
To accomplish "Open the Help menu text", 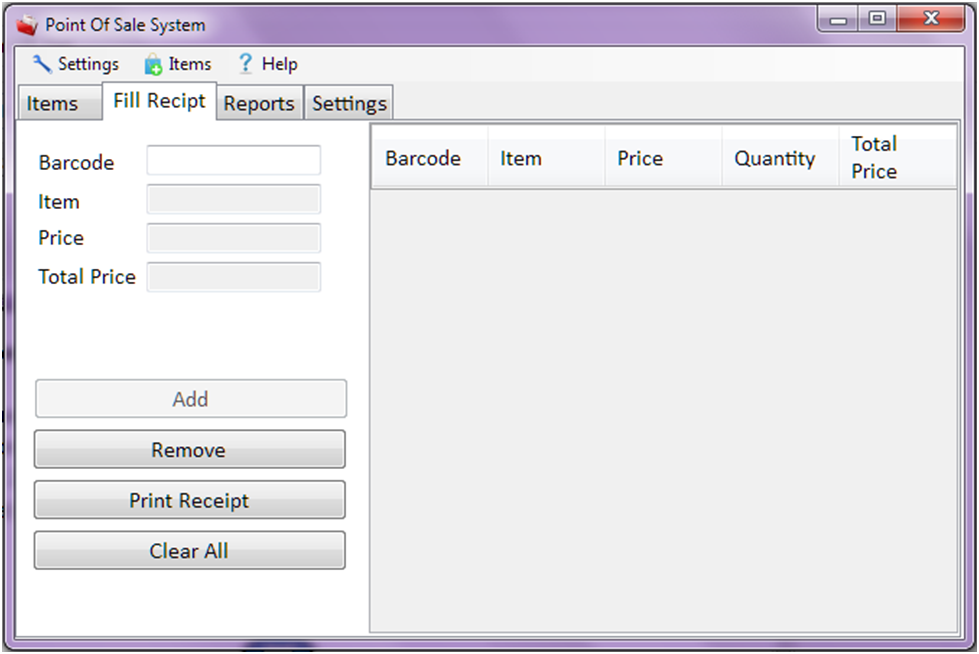I will pyautogui.click(x=279, y=64).
